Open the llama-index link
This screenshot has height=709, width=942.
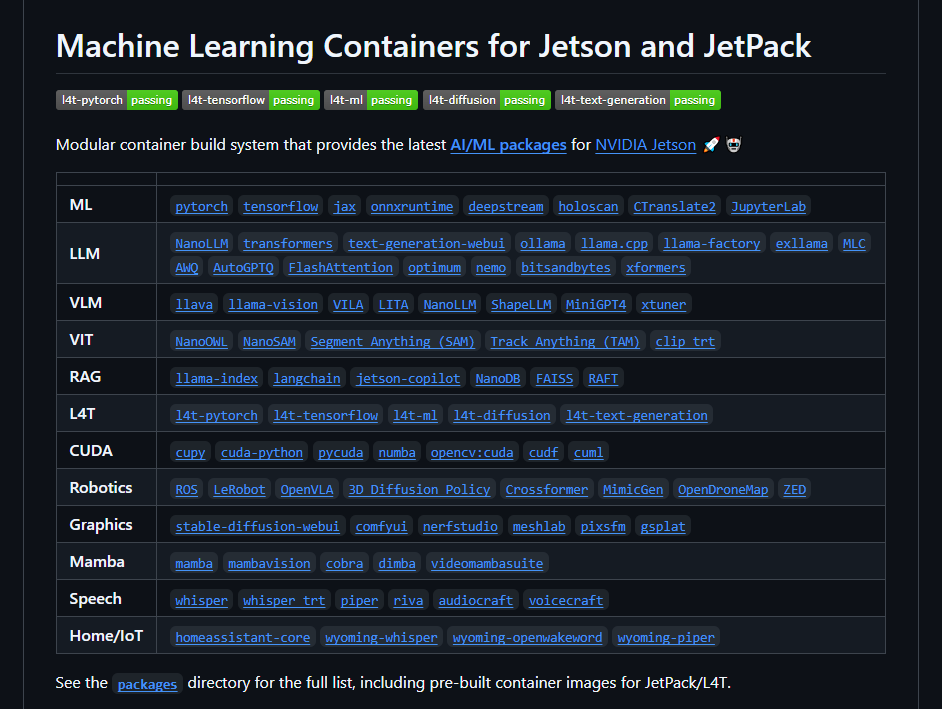coord(216,379)
